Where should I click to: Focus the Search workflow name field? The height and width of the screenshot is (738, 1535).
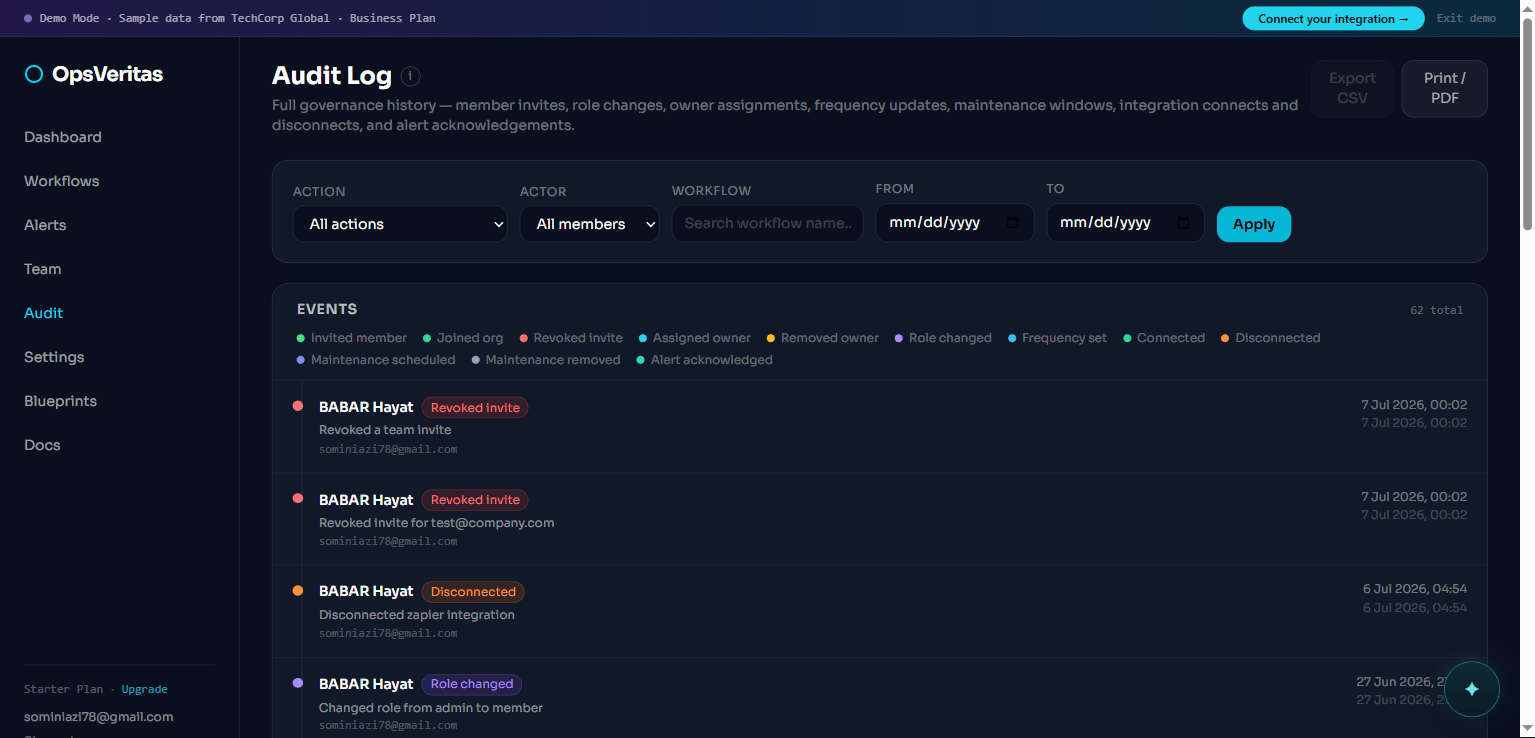coord(767,223)
